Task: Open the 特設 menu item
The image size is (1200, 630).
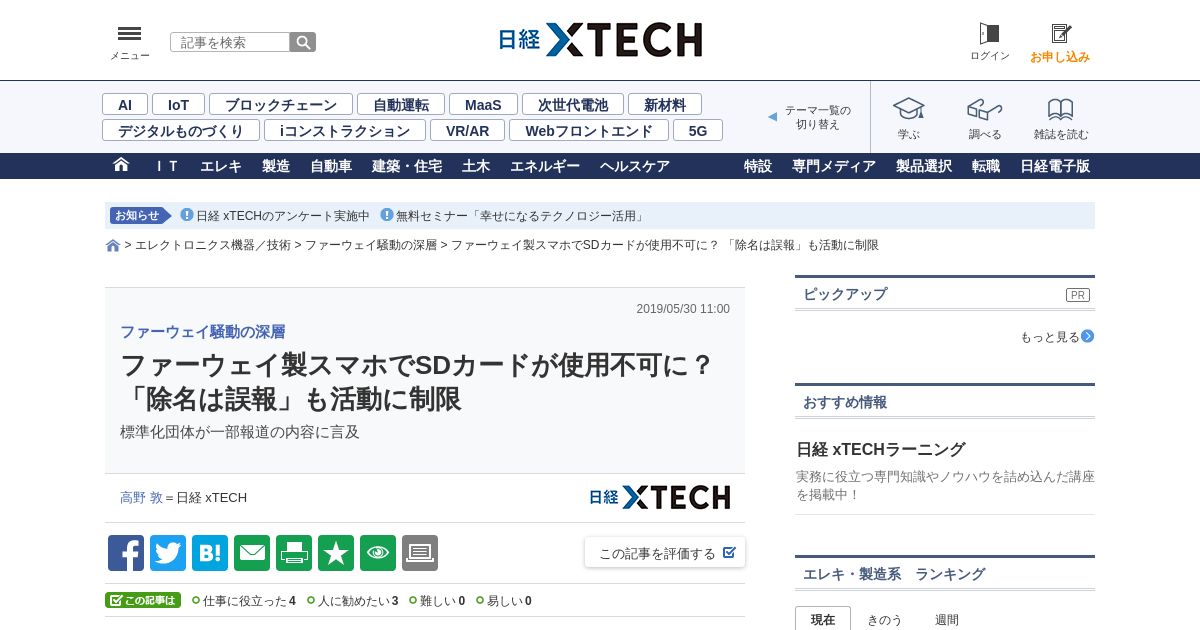Action: click(x=758, y=166)
